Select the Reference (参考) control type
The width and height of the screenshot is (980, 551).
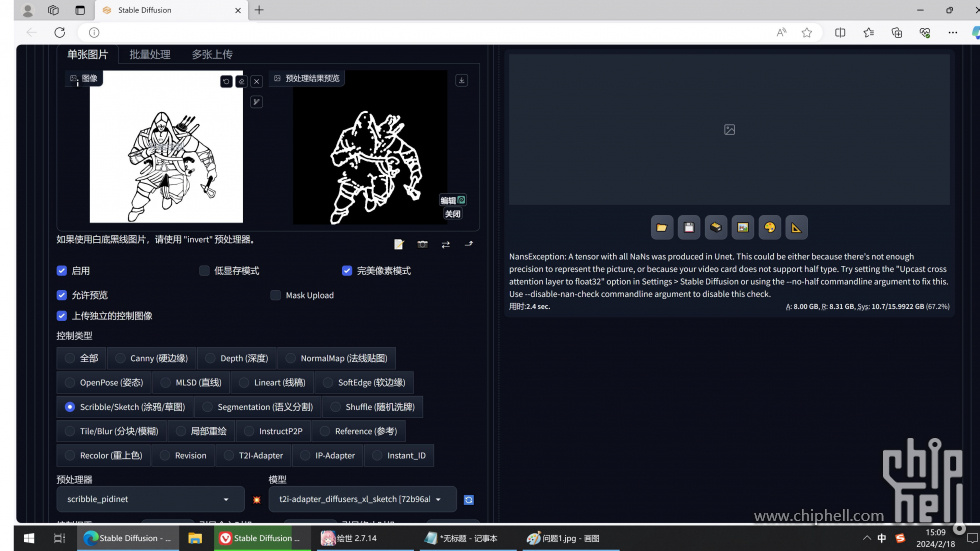(359, 431)
